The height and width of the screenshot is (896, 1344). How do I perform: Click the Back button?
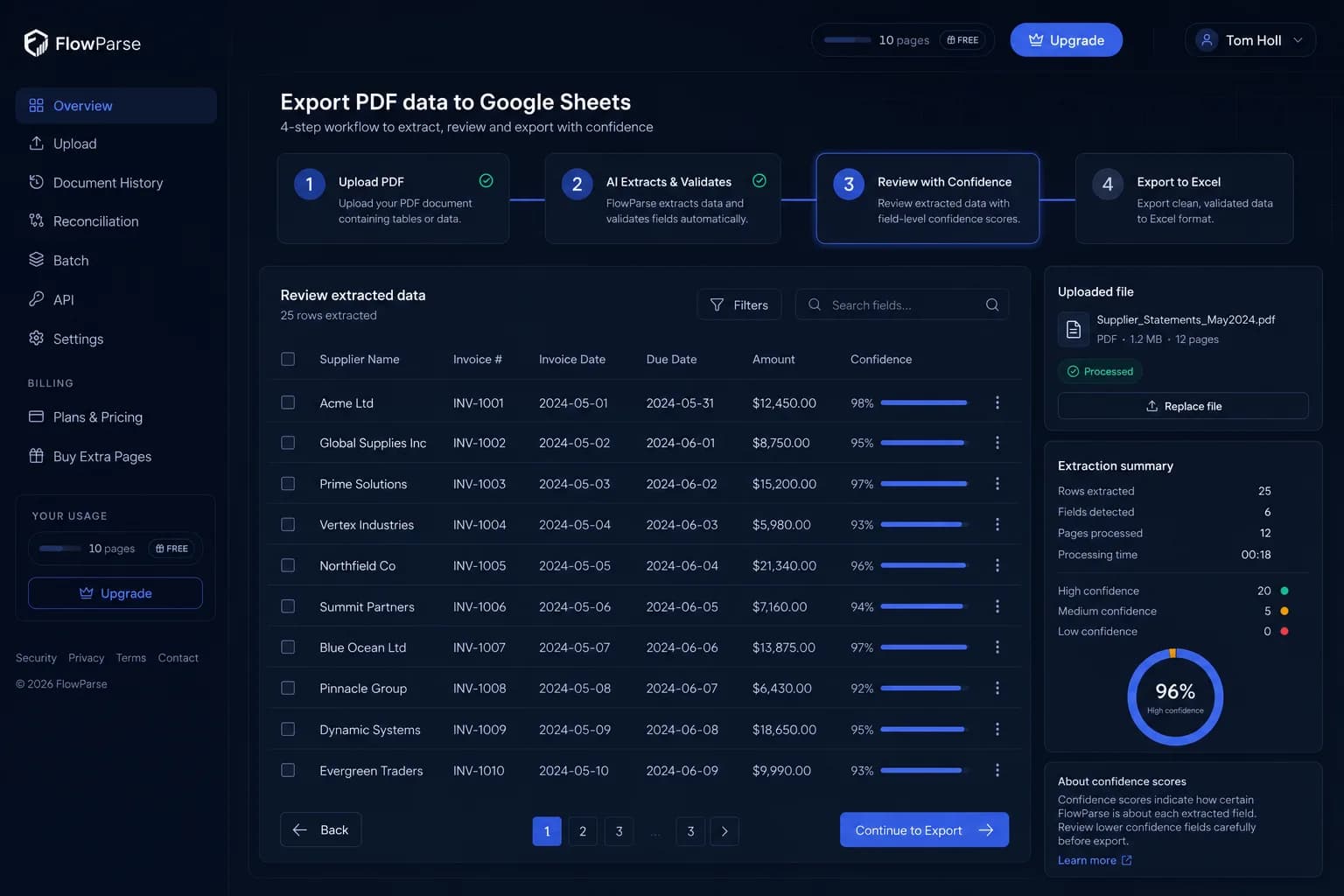click(321, 829)
